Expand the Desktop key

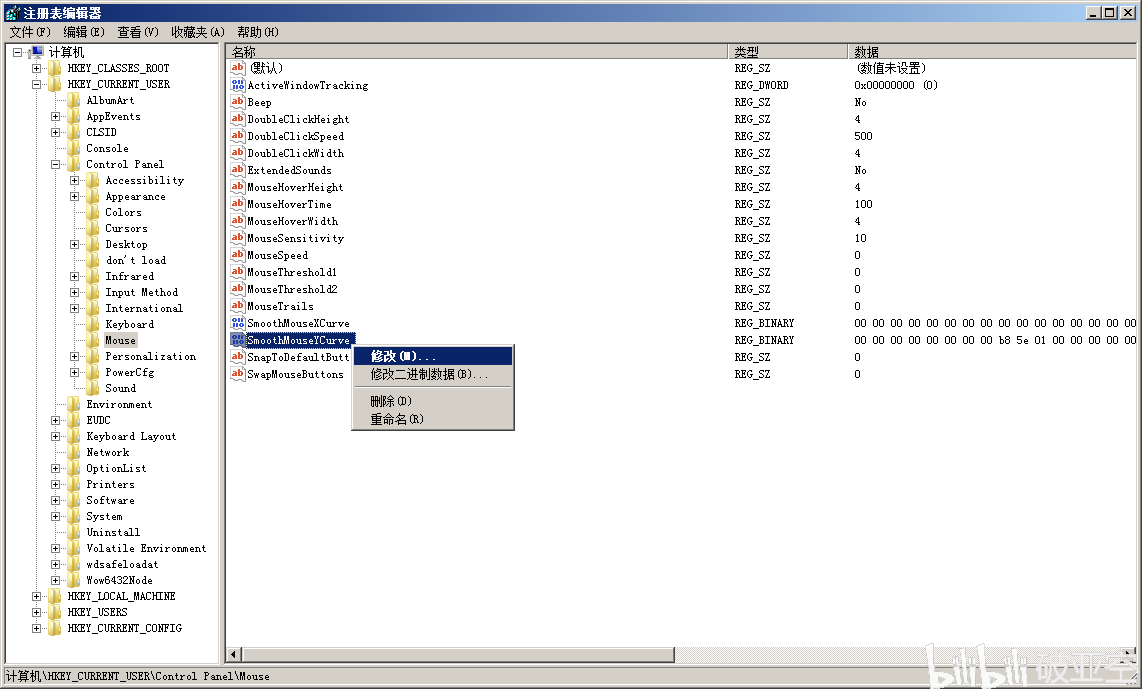click(74, 244)
